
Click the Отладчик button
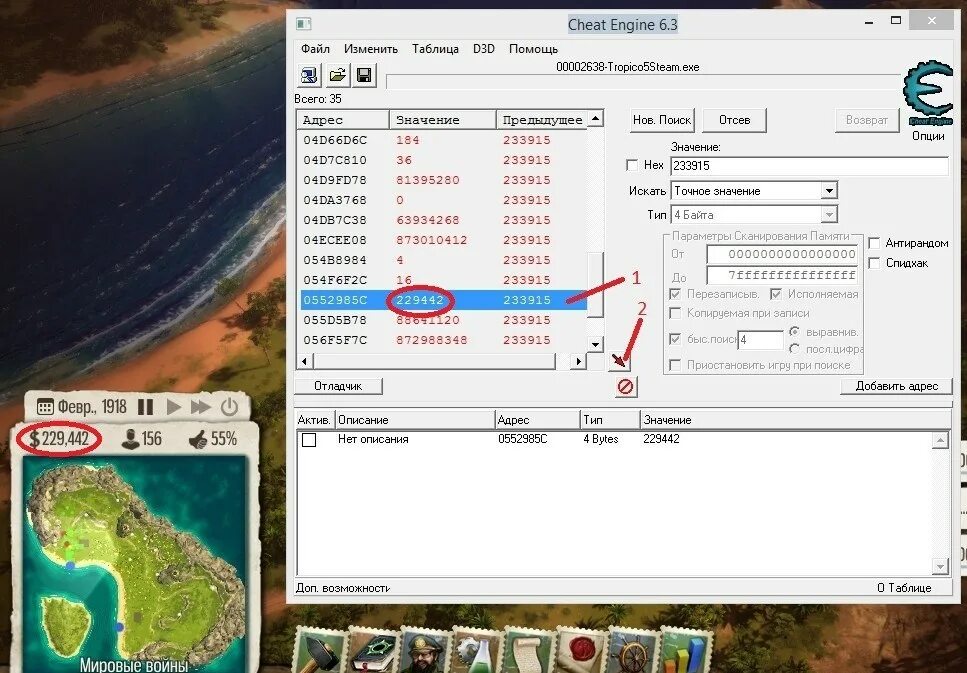339,386
